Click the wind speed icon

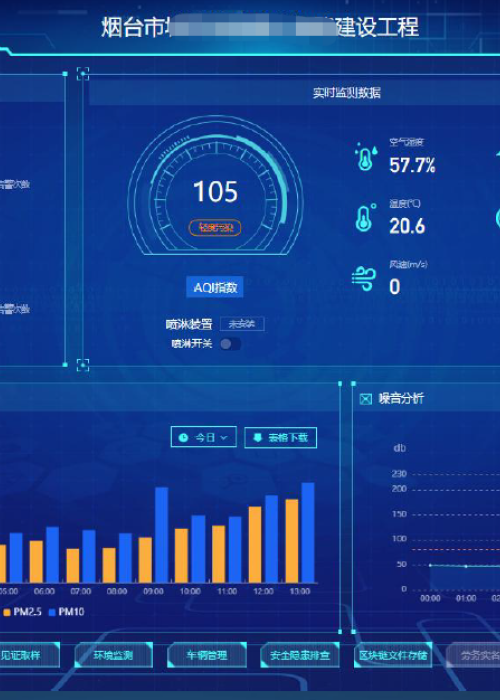click(x=364, y=279)
